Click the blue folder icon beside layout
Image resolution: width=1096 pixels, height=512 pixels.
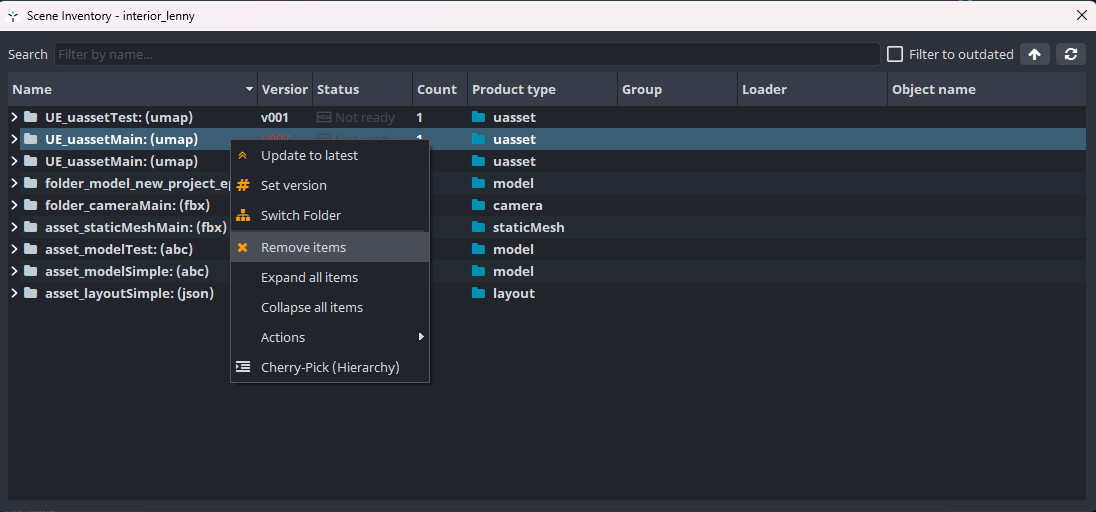(x=478, y=293)
